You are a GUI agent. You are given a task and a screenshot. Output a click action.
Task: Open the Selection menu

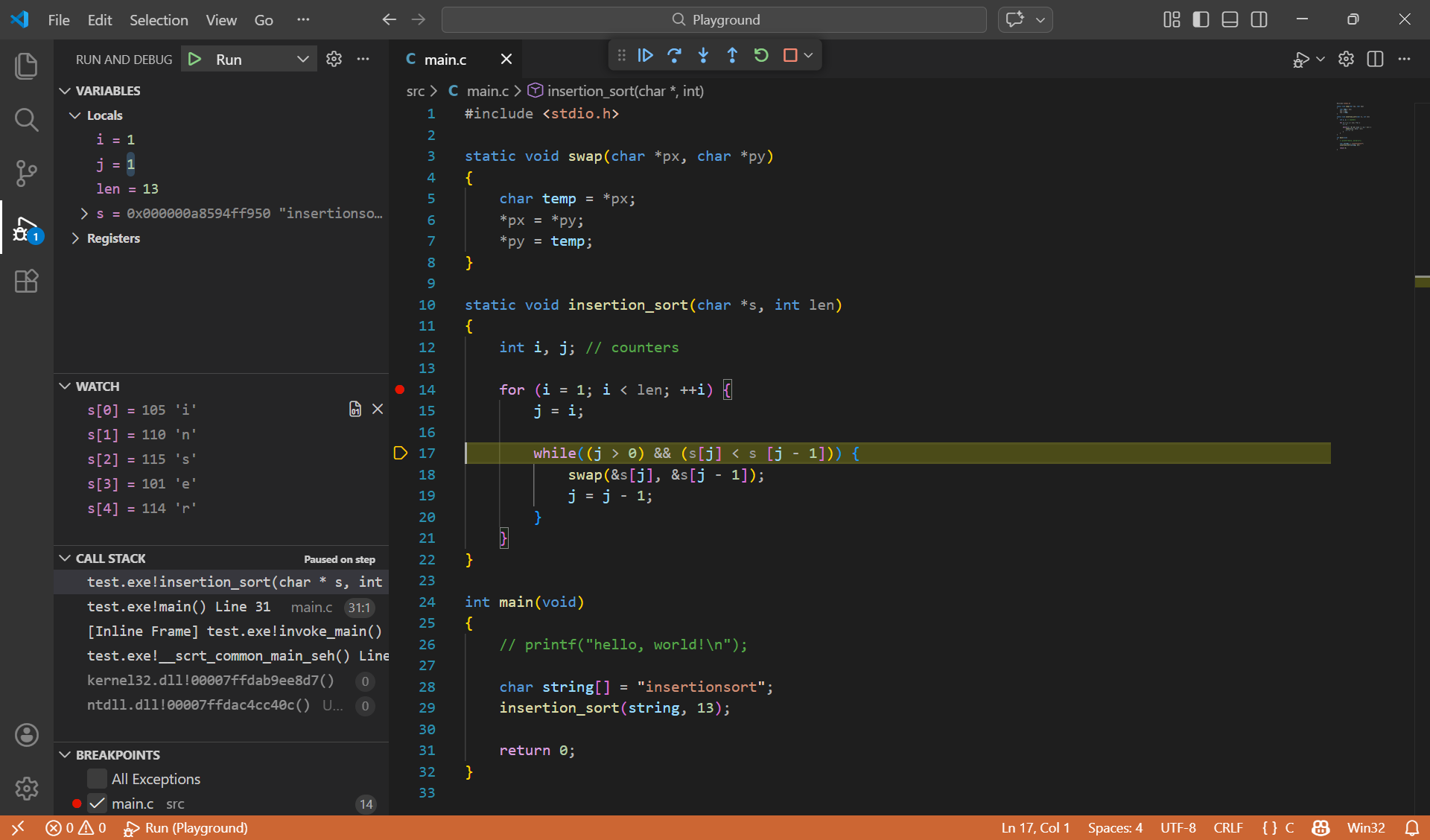159,20
